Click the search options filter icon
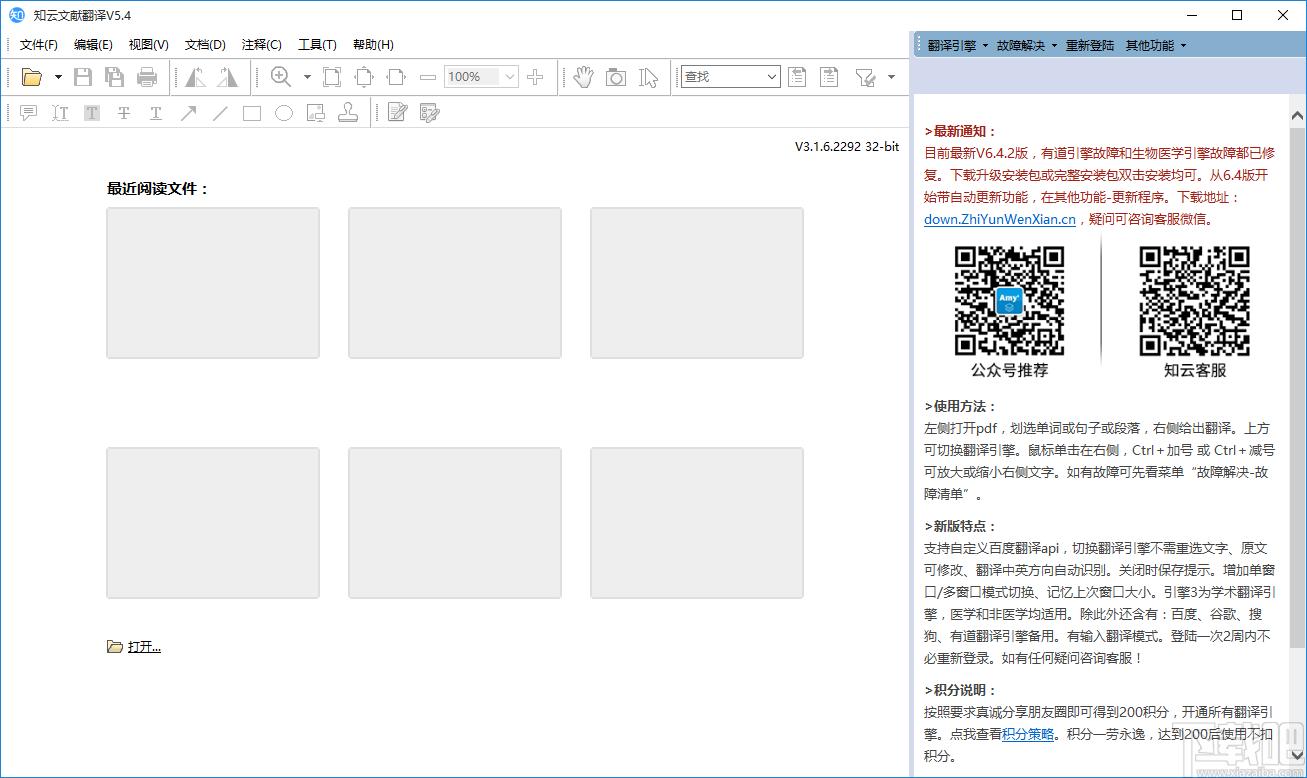The image size is (1307, 778). coord(865,77)
